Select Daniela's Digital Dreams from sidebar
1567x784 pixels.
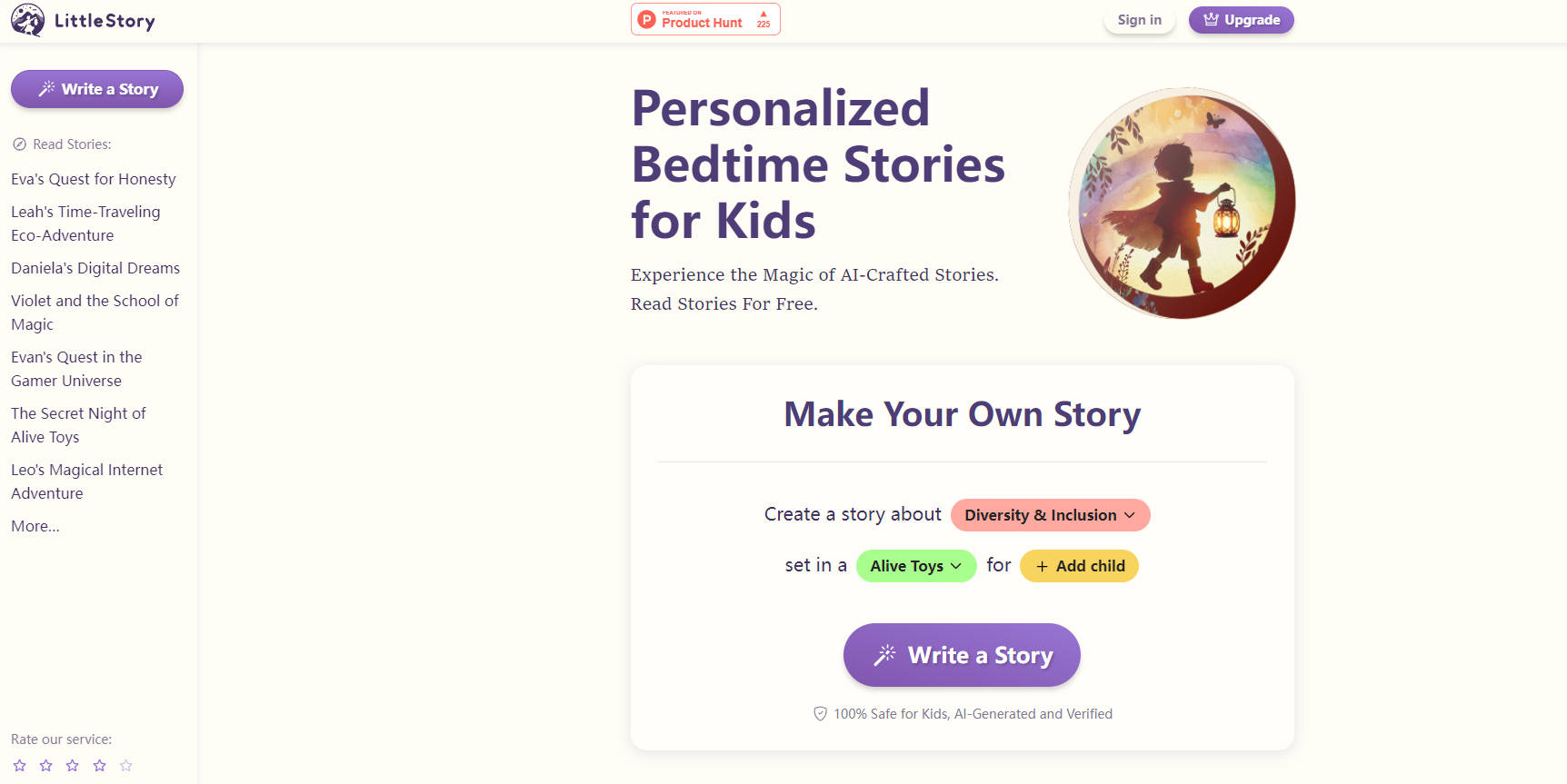click(95, 268)
